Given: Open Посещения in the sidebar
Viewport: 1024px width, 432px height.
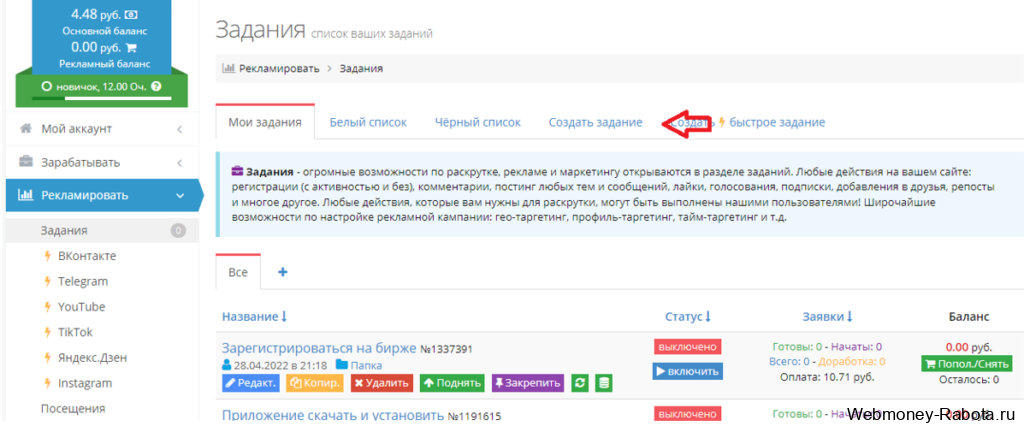Looking at the screenshot, I should (x=73, y=409).
